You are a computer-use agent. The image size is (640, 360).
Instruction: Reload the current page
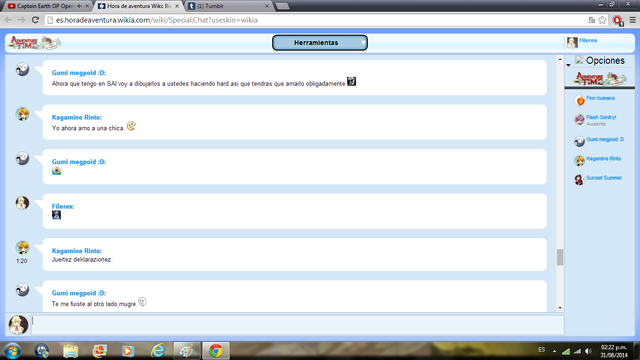click(36, 20)
